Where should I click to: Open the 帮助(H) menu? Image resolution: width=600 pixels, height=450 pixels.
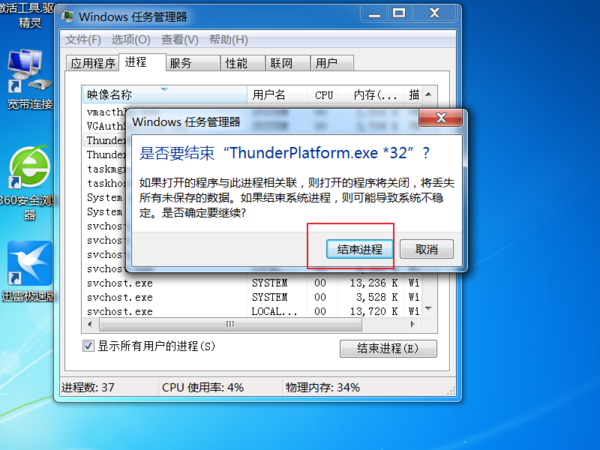tap(228, 40)
